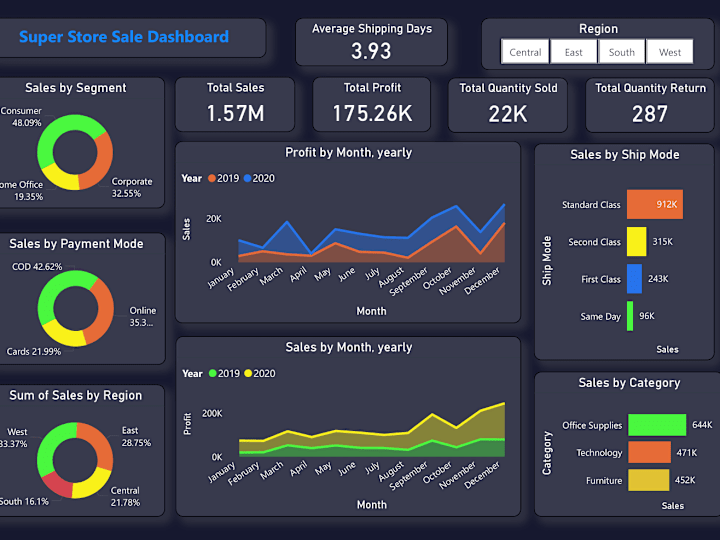This screenshot has width=720, height=540.
Task: Click the Sales by Category title
Action: [x=629, y=383]
